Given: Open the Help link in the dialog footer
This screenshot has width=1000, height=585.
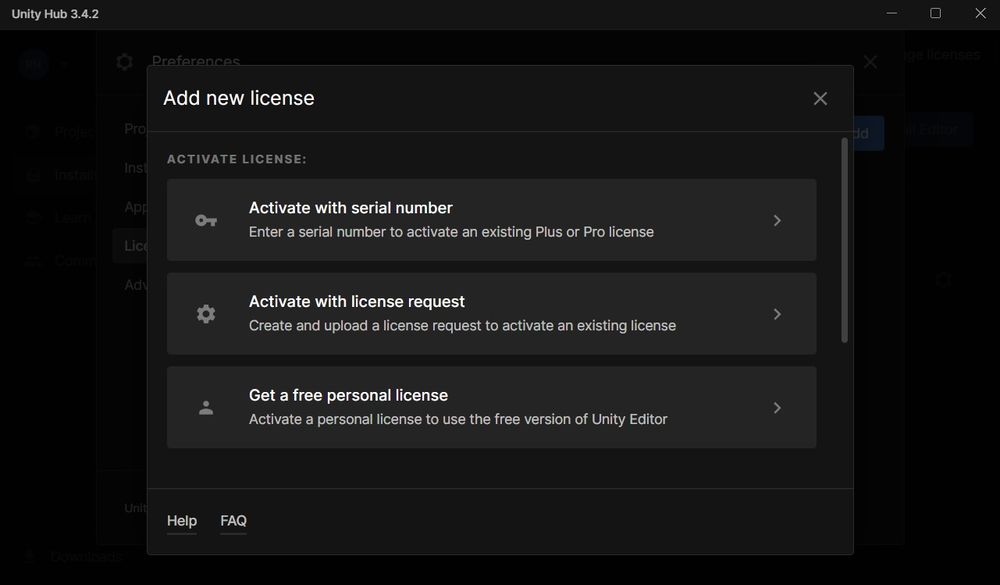Looking at the screenshot, I should (182, 520).
